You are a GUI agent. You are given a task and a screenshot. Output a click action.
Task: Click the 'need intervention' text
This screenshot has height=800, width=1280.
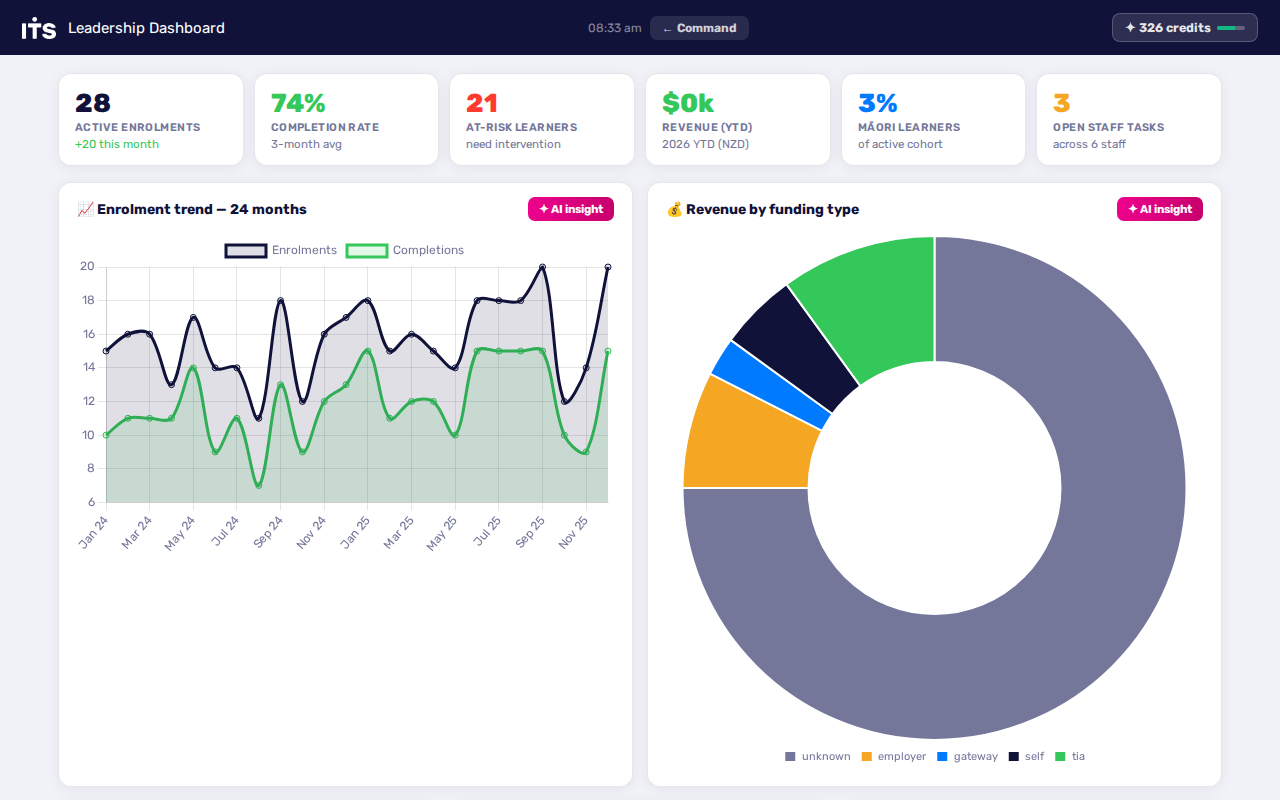513,144
